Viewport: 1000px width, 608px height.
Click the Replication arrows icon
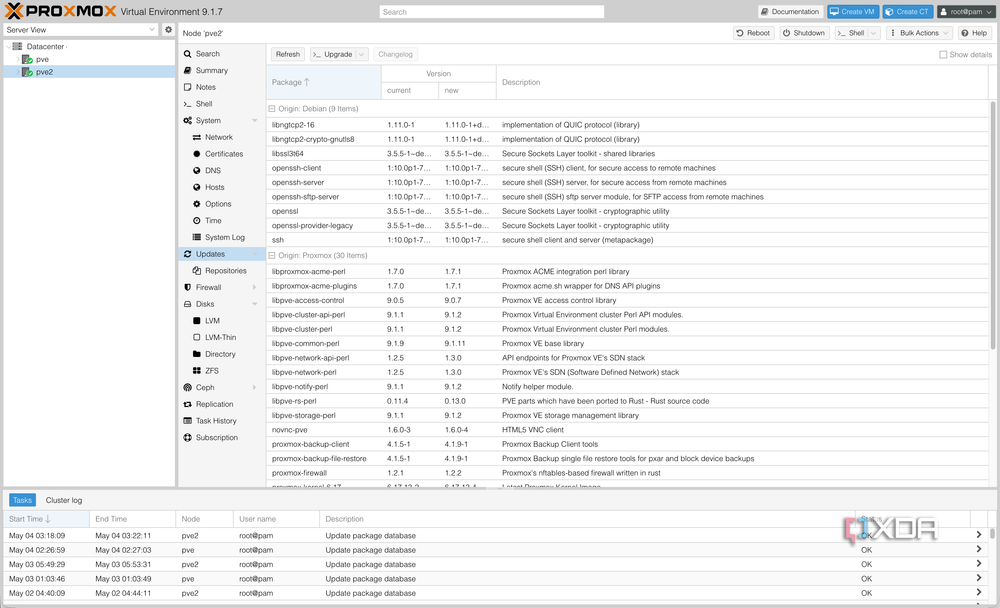(x=188, y=404)
